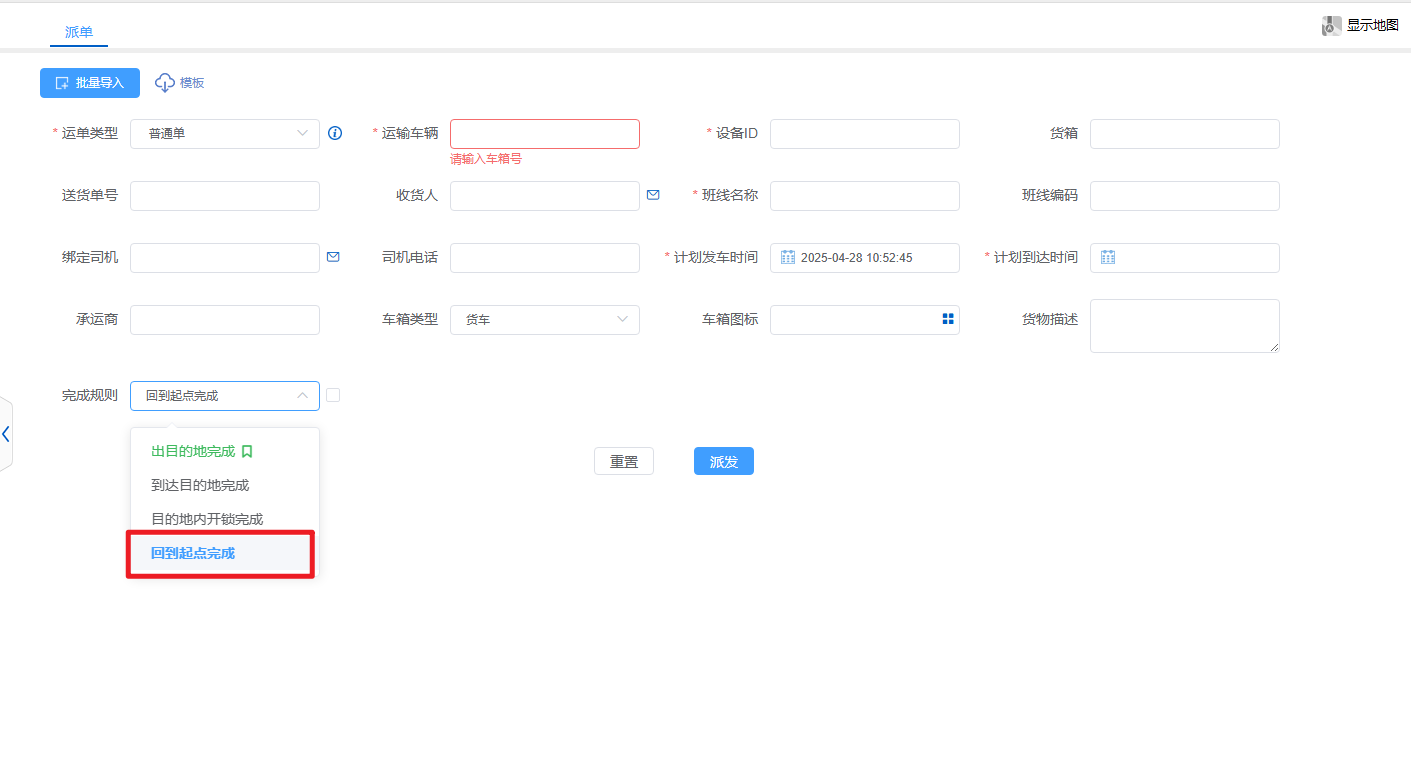This screenshot has width=1411, height=766.
Task: Click the info icon beside 运单类型
Action: point(335,133)
